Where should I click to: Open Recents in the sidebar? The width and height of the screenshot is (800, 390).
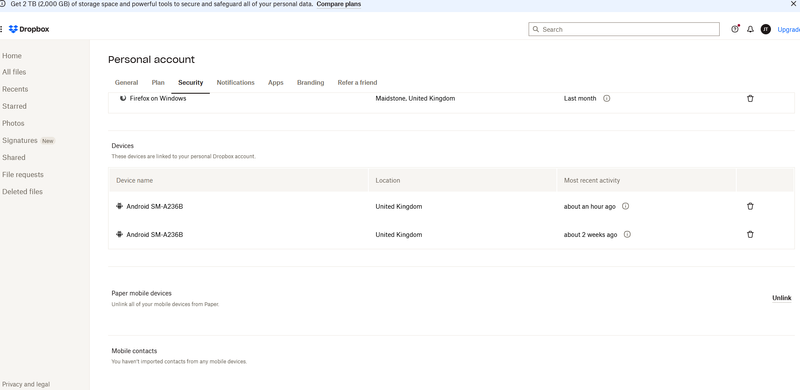coord(15,89)
